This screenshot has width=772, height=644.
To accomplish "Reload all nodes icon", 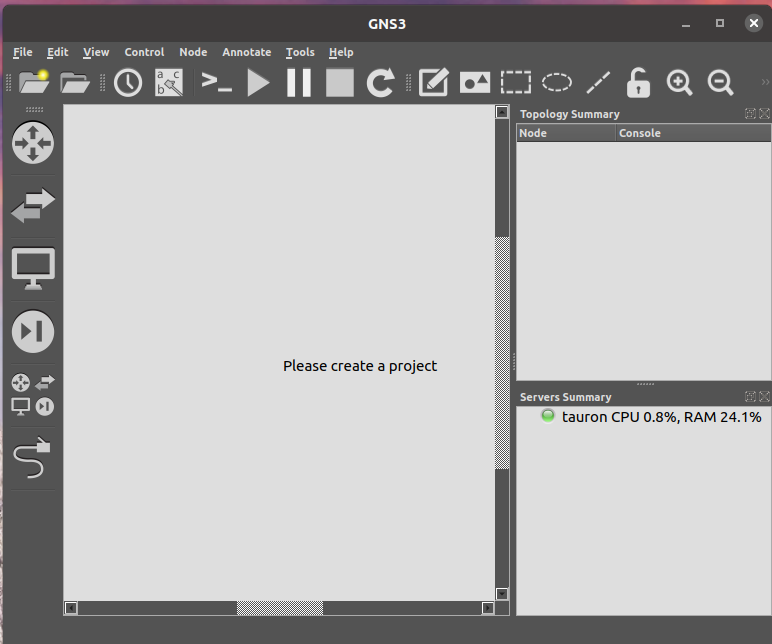I will tap(380, 82).
